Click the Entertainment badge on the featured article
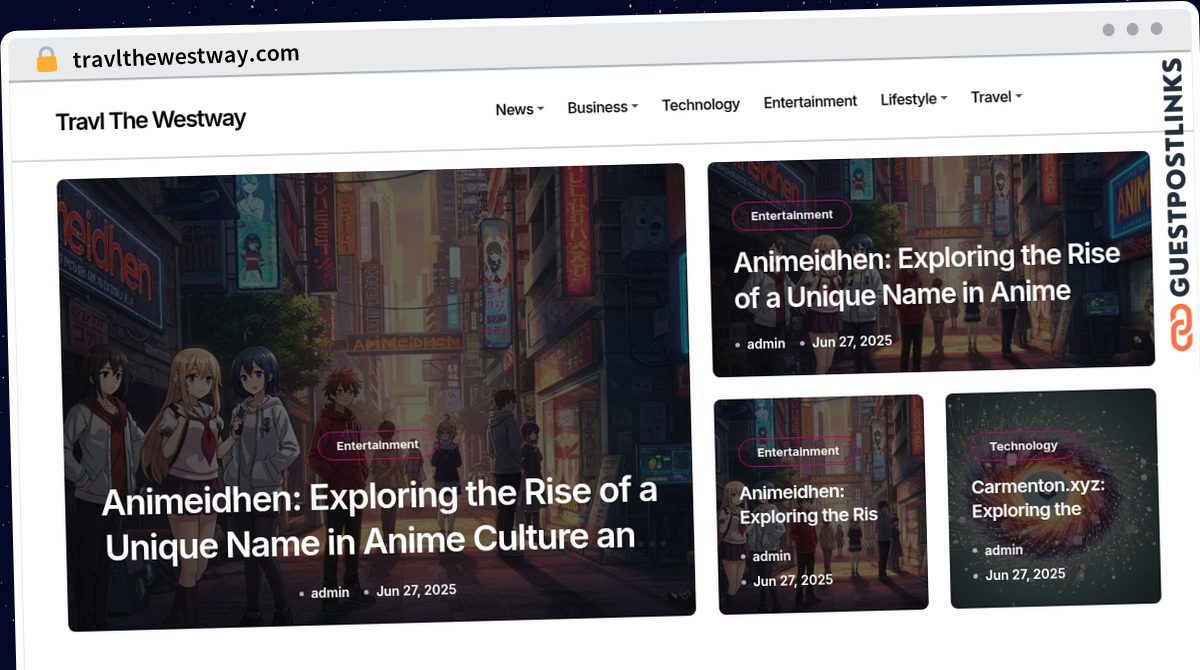 click(x=378, y=444)
